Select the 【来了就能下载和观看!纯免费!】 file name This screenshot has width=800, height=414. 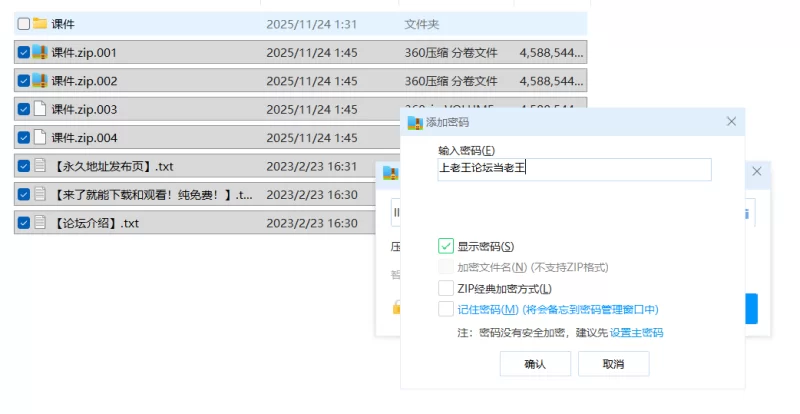pyautogui.click(x=152, y=194)
